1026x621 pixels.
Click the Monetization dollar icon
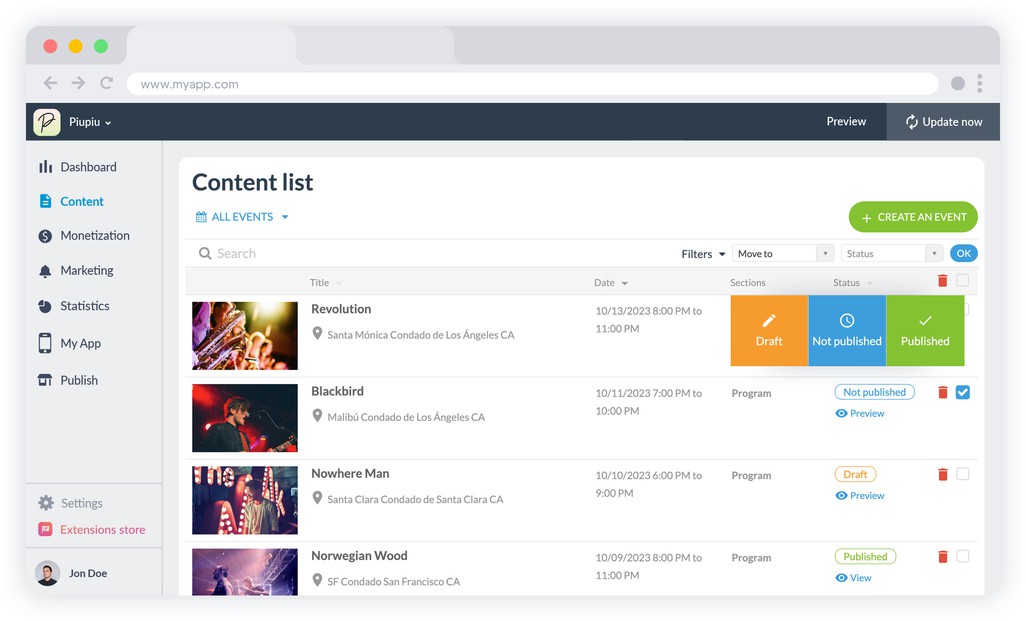45,236
